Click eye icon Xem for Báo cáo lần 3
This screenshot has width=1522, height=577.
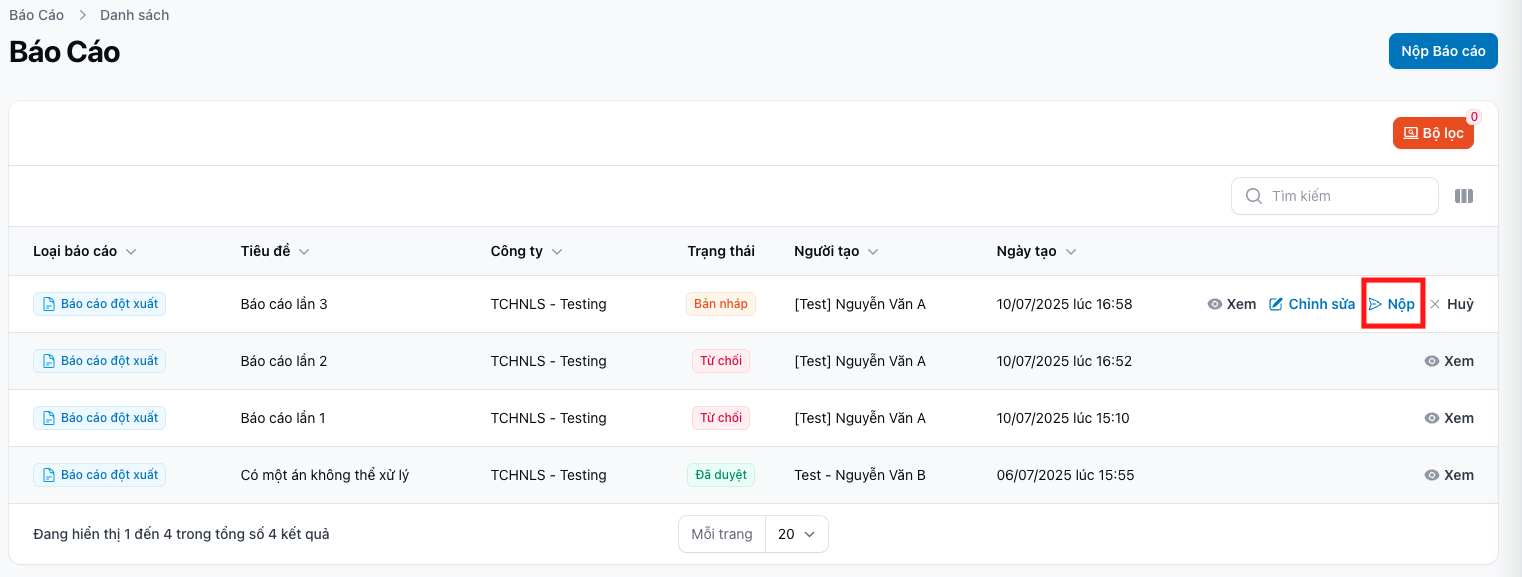click(1215, 304)
